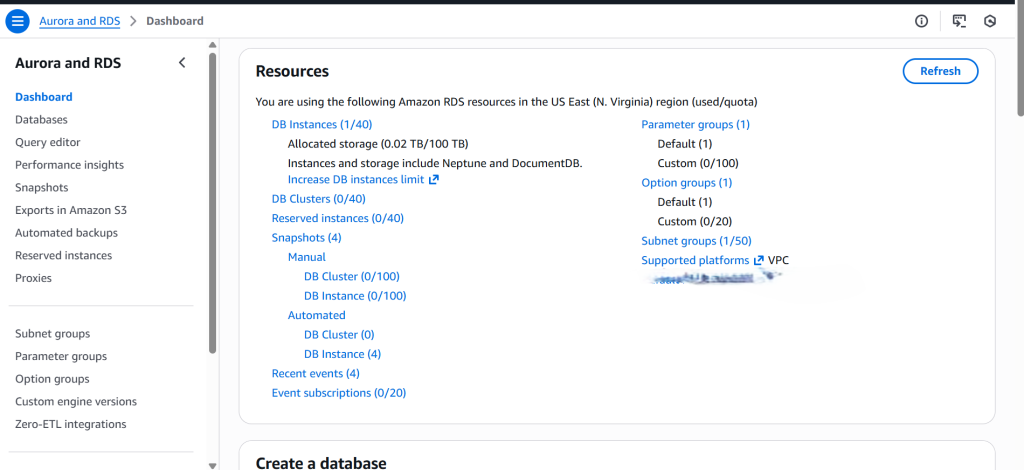Collapse the Aurora and RDS sidebar
The height and width of the screenshot is (470, 1024).
[x=182, y=63]
